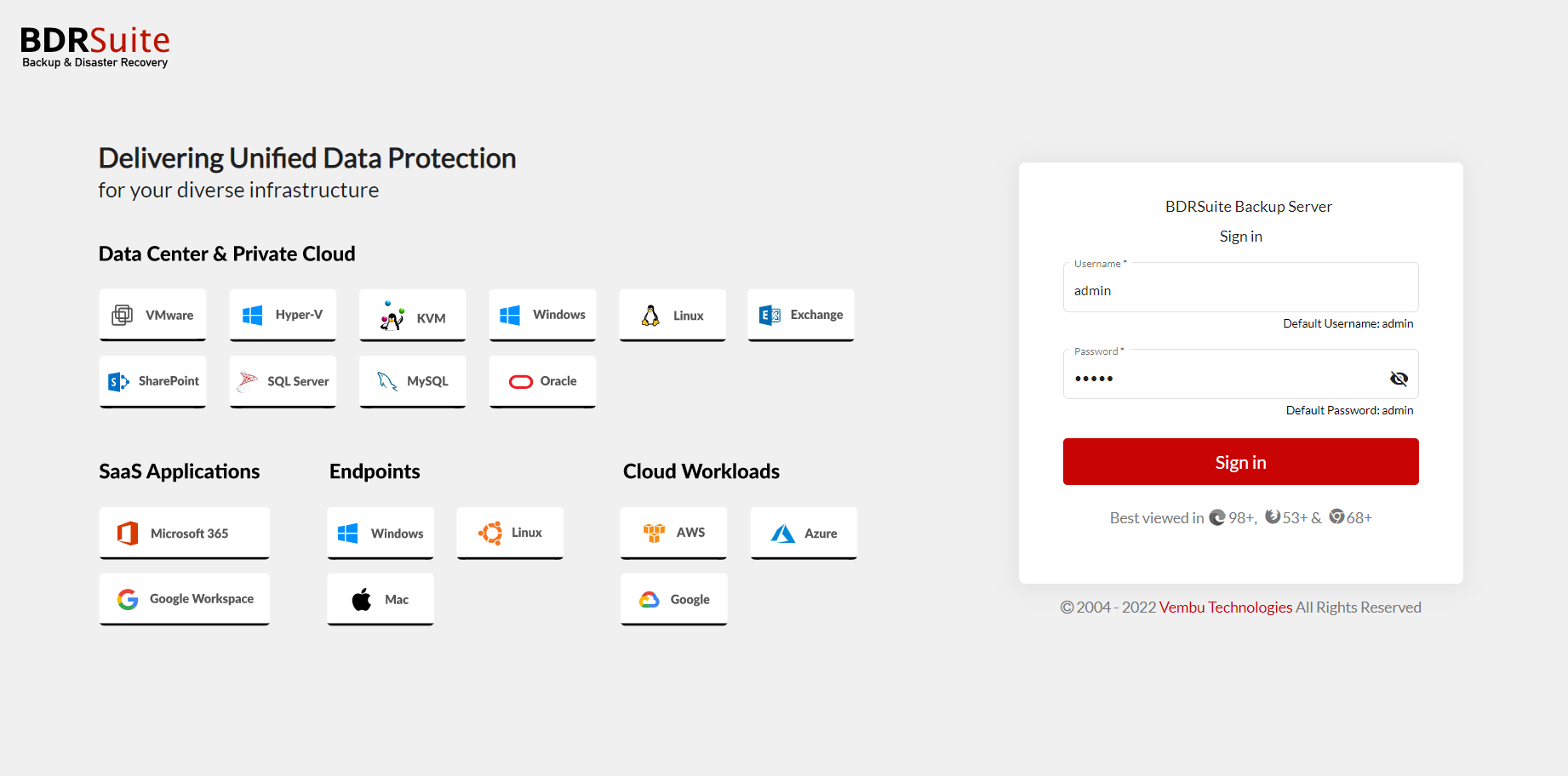Select the Google Workspace icon
This screenshot has width=1568, height=776.
(x=128, y=600)
